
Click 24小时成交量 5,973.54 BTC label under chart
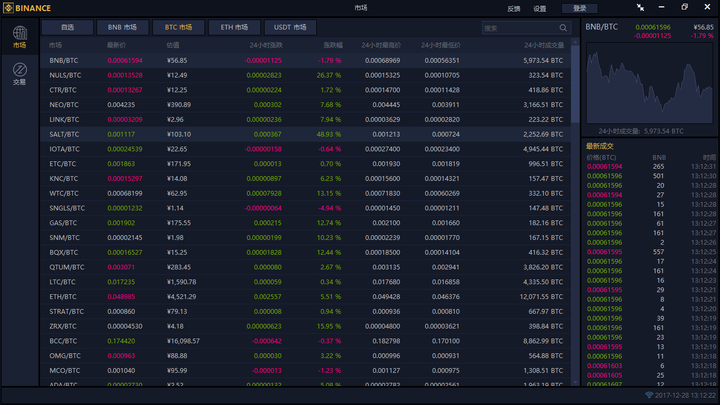pyautogui.click(x=641, y=131)
